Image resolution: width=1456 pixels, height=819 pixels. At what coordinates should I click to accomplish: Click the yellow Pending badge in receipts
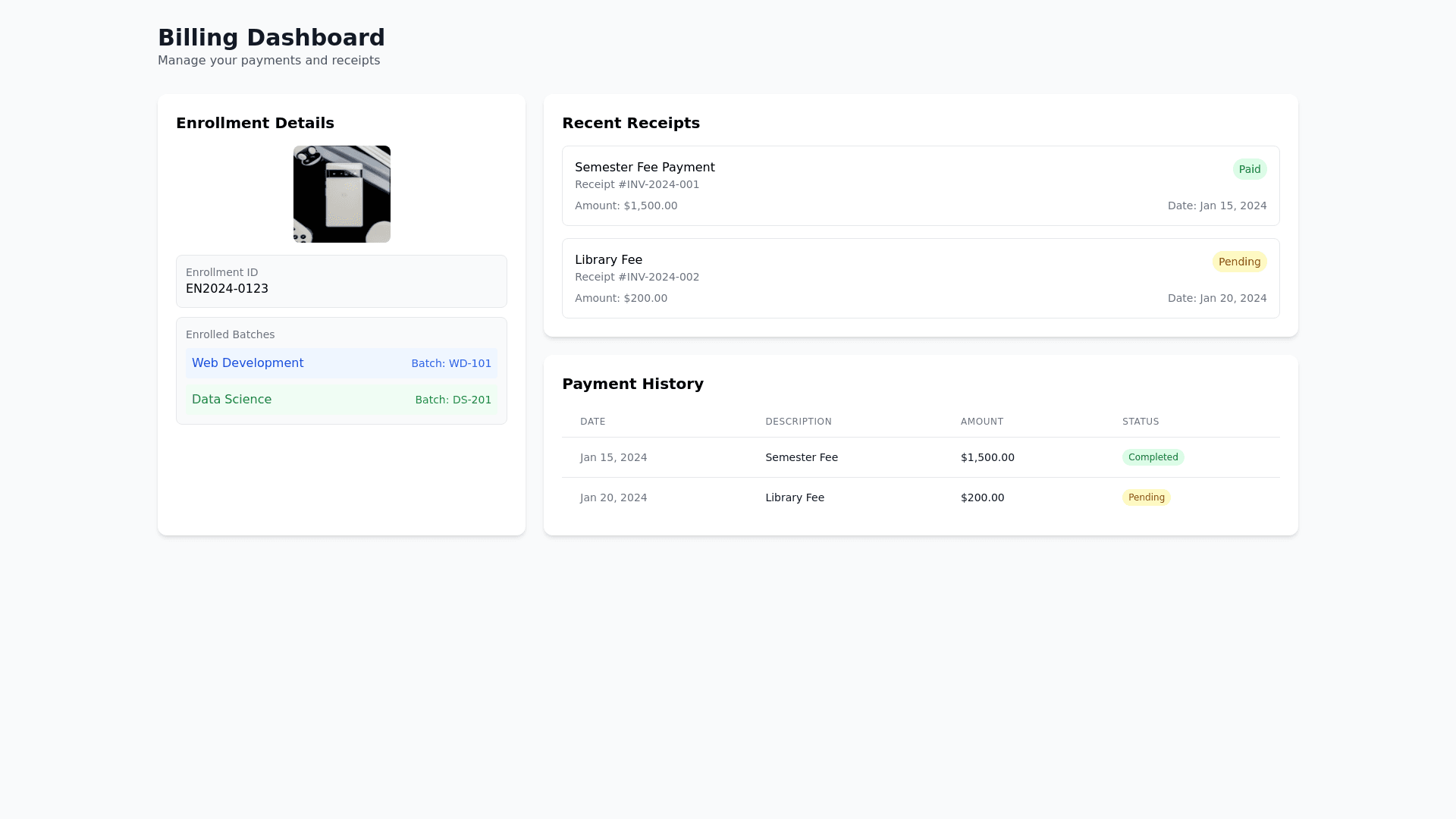pyautogui.click(x=1239, y=262)
